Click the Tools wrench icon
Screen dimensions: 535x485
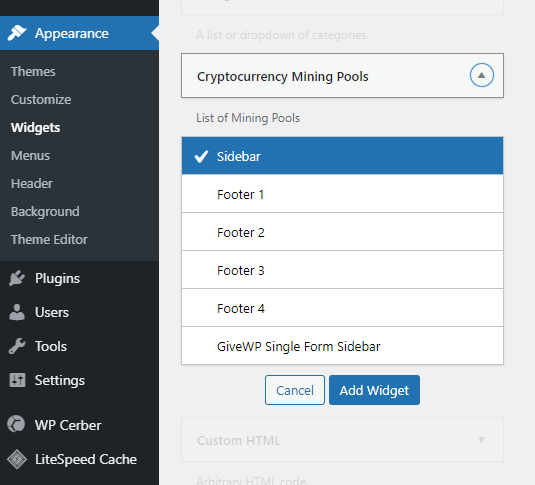[x=17, y=346]
